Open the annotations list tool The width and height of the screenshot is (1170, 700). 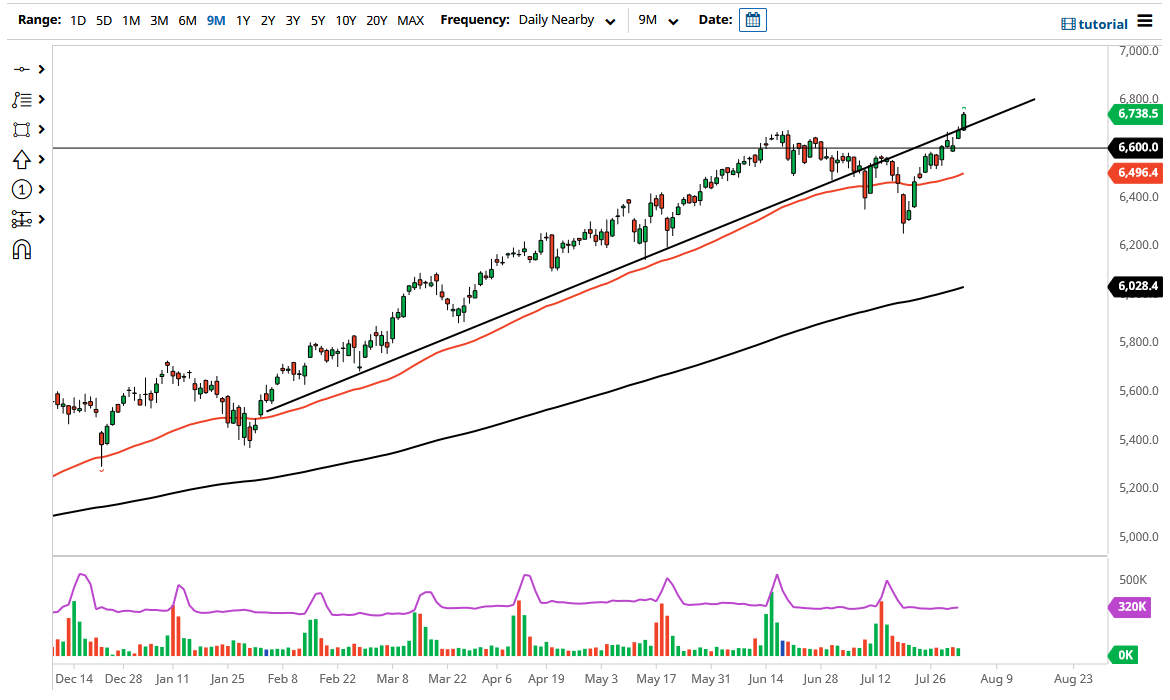click(22, 99)
